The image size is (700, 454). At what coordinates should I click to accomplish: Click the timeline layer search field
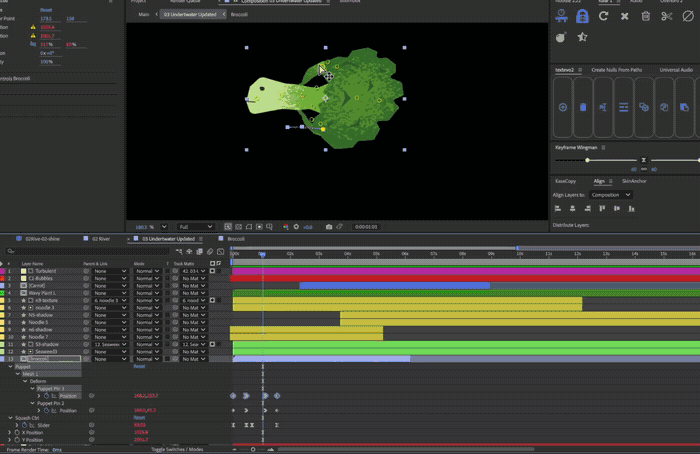coord(87,252)
